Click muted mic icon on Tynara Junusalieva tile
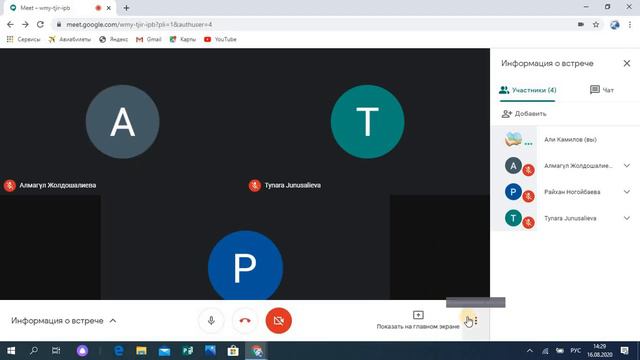 pos(255,185)
